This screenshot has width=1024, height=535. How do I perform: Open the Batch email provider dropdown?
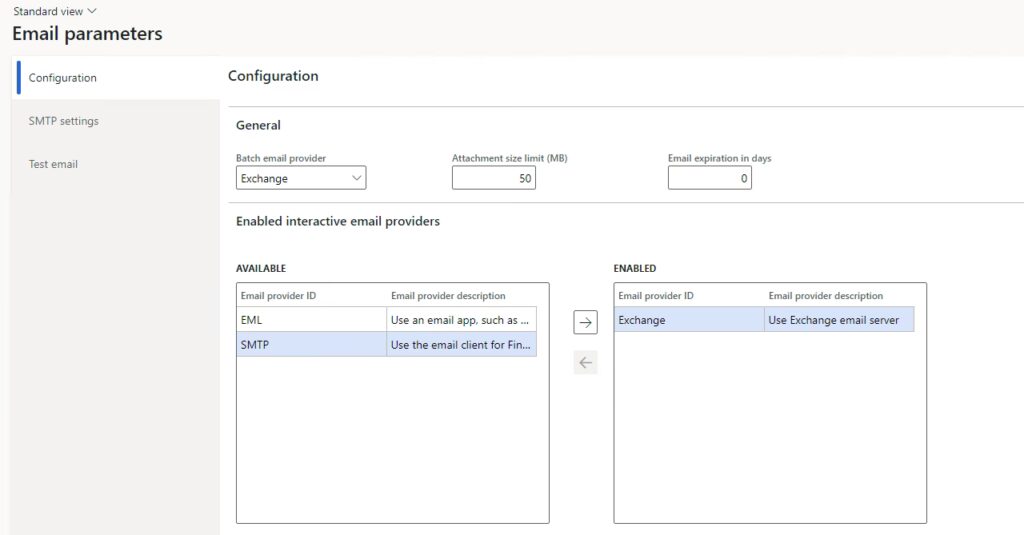(x=301, y=178)
